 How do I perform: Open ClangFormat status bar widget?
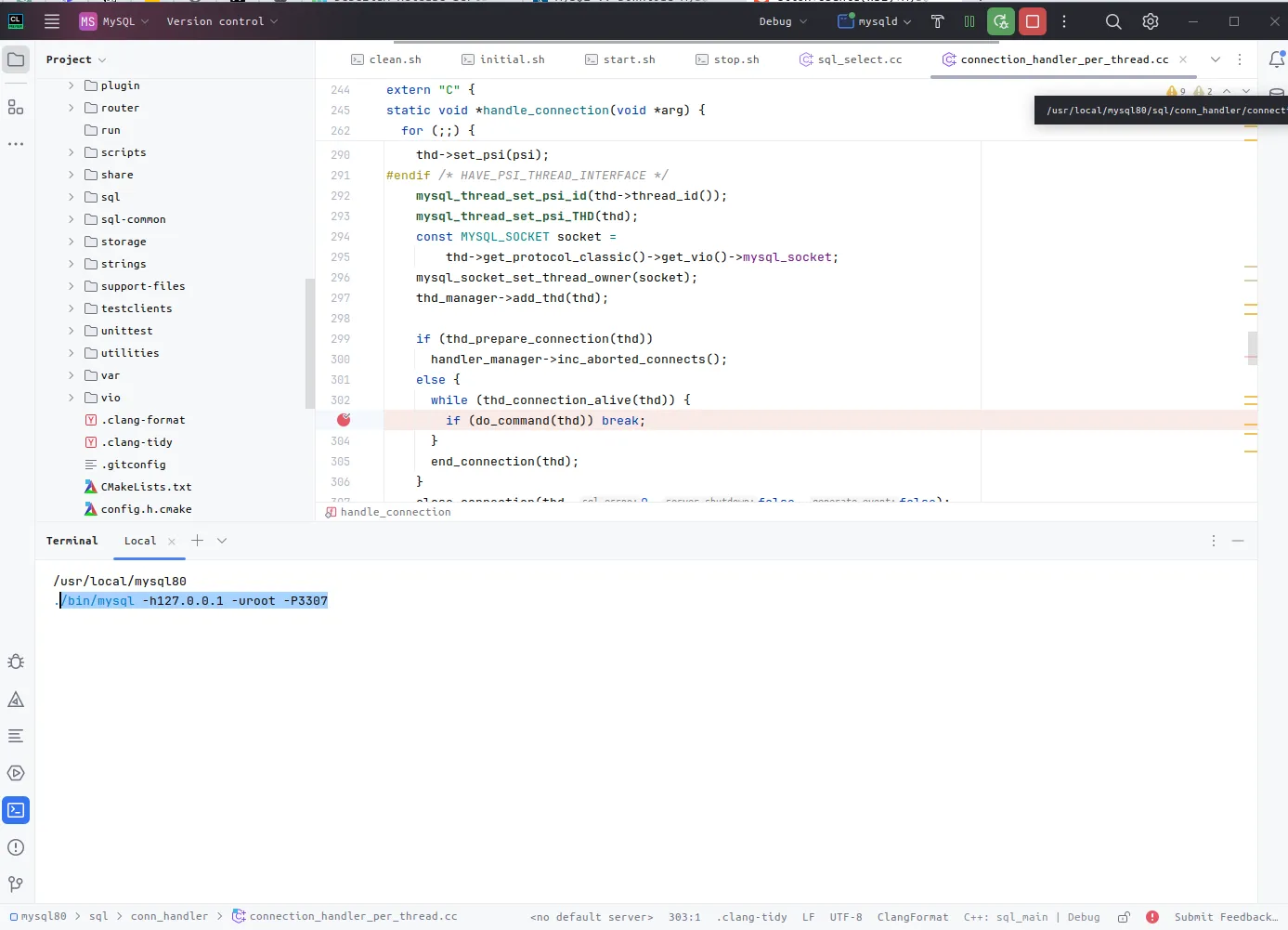click(913, 917)
